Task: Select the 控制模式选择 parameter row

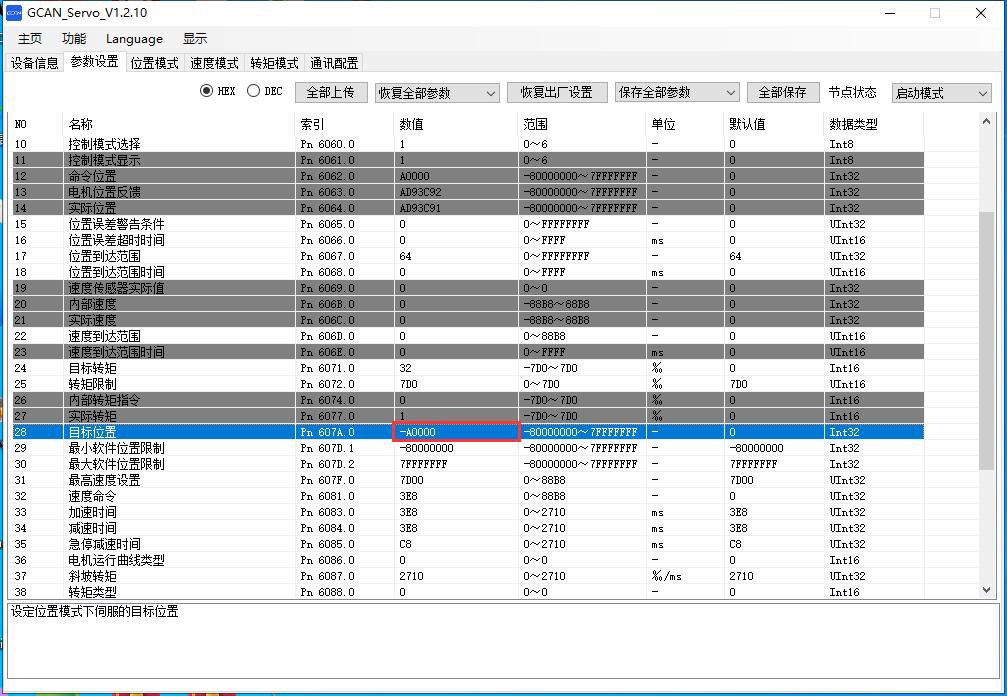Action: point(104,144)
